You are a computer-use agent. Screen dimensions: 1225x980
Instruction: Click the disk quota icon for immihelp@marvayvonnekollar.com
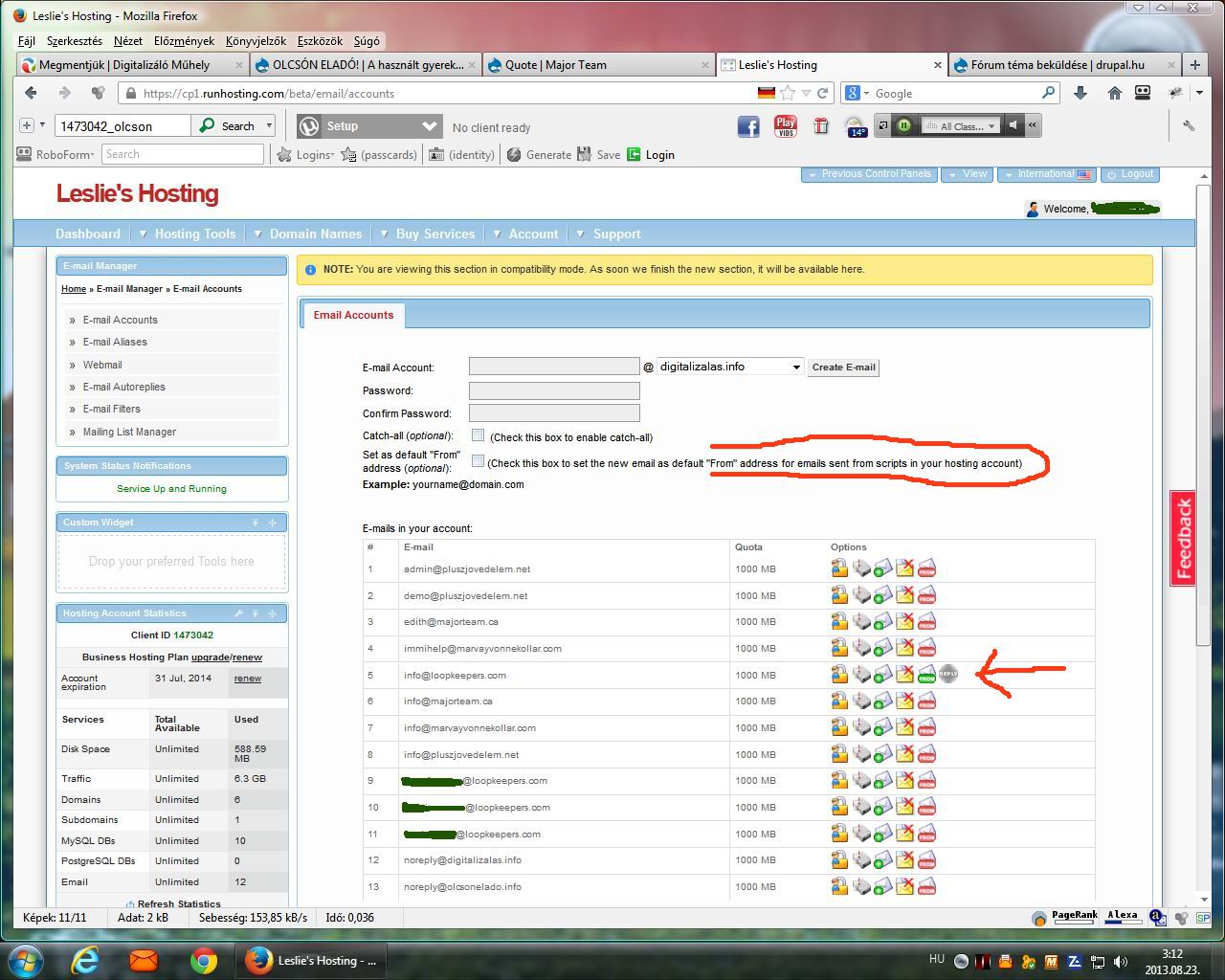[861, 648]
